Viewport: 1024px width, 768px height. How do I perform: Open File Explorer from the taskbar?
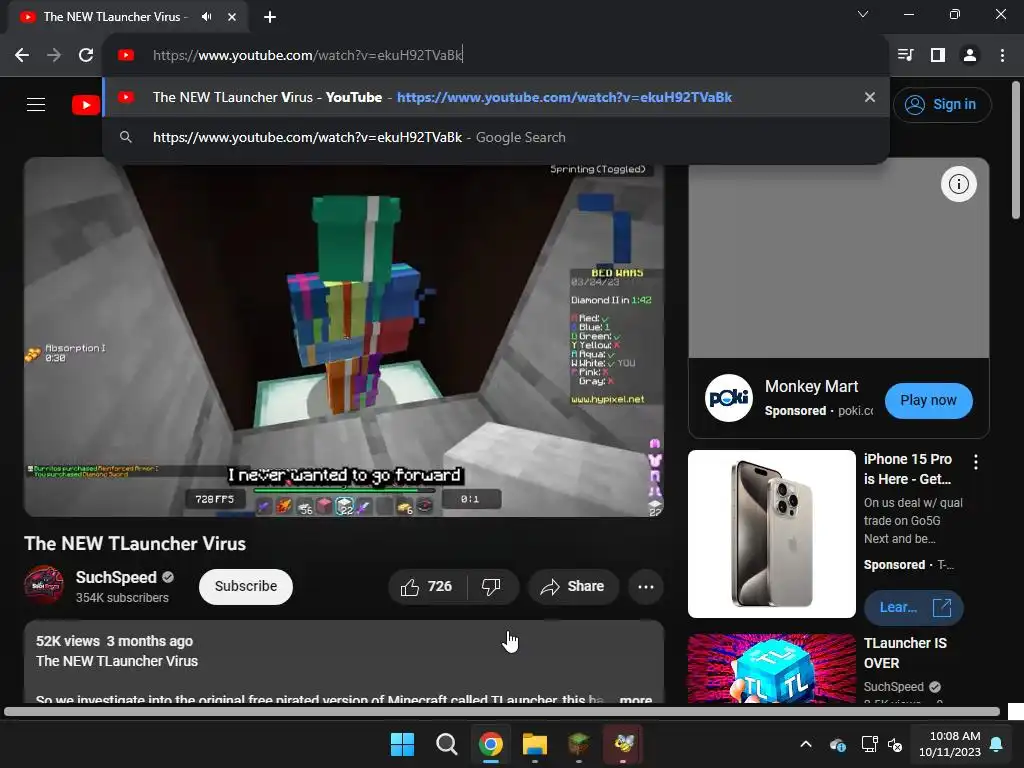point(534,744)
